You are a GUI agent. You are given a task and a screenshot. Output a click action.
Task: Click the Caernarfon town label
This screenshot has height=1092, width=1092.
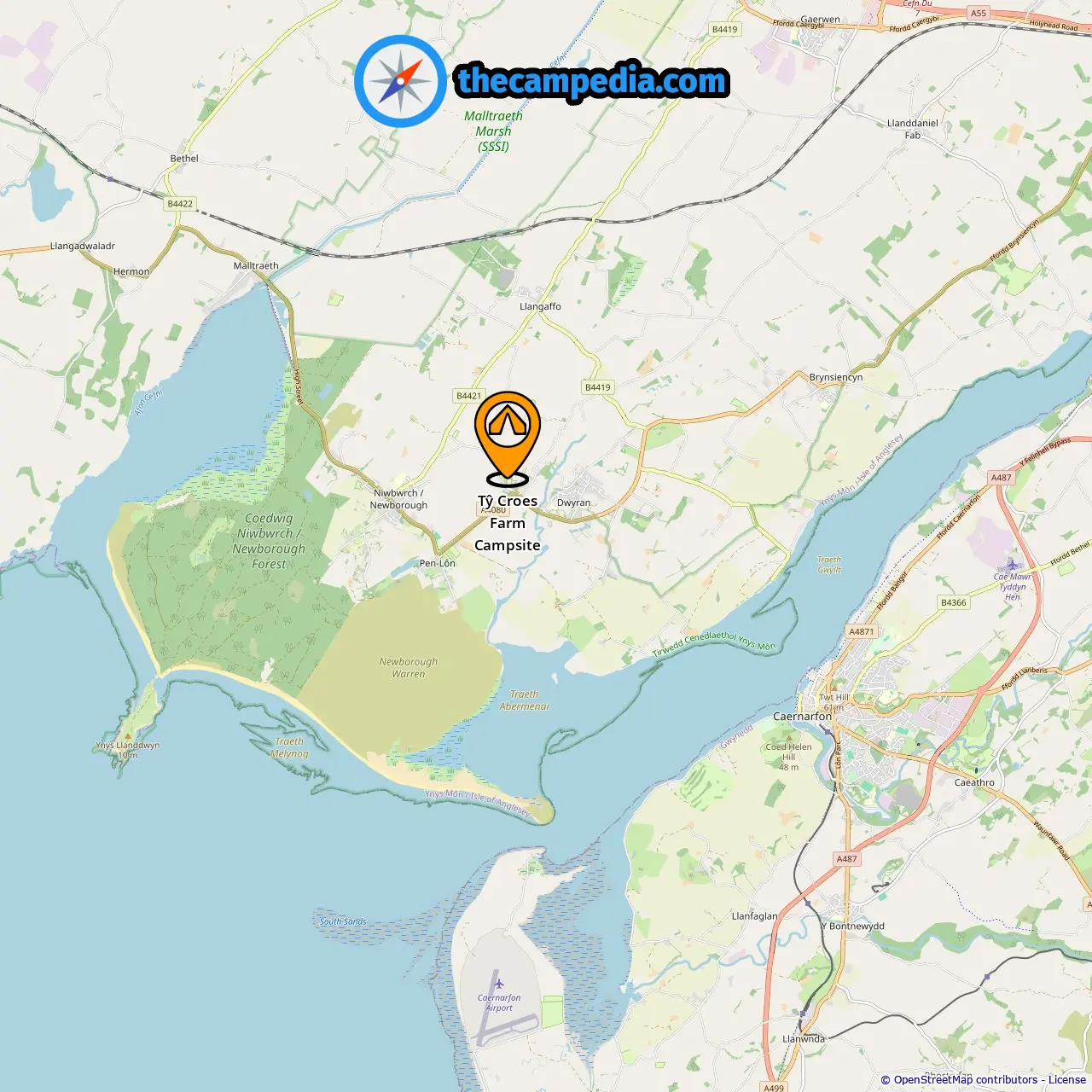coord(802,717)
